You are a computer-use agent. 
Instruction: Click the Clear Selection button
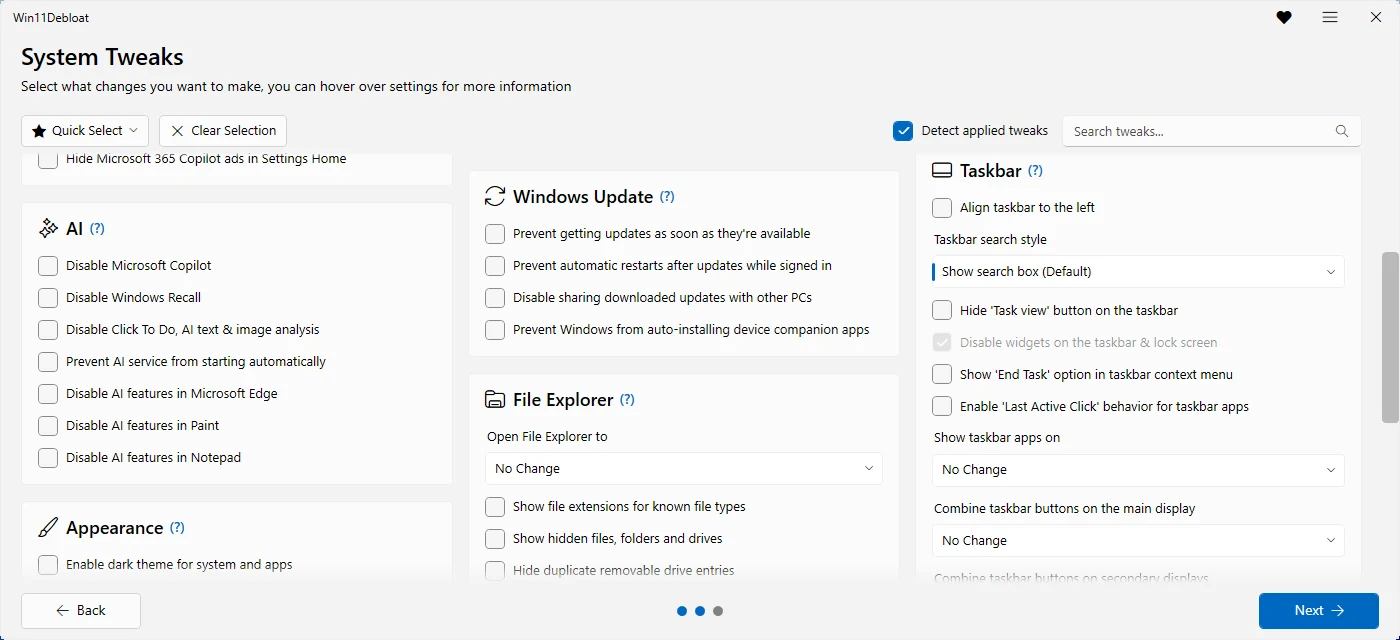point(223,131)
